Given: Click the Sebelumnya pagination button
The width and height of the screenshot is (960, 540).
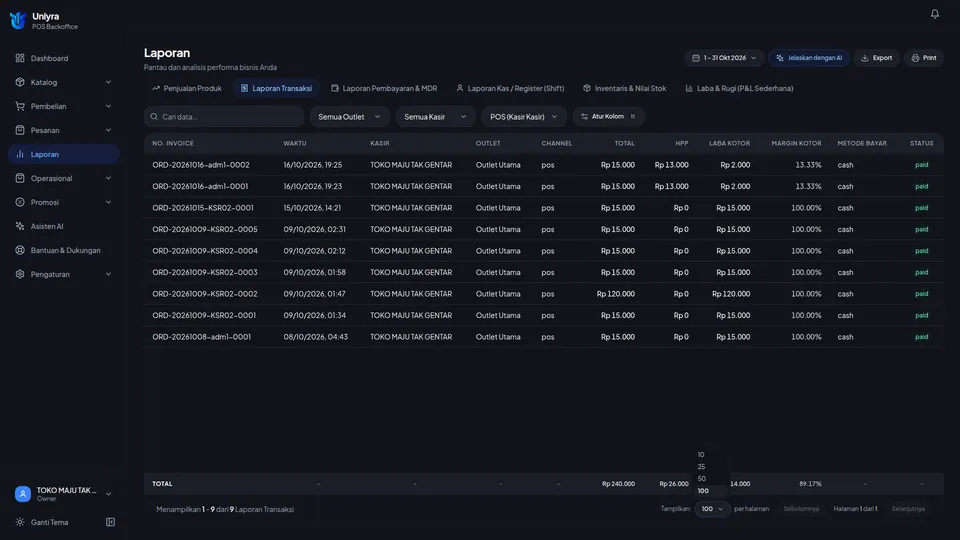Looking at the screenshot, I should coord(801,509).
